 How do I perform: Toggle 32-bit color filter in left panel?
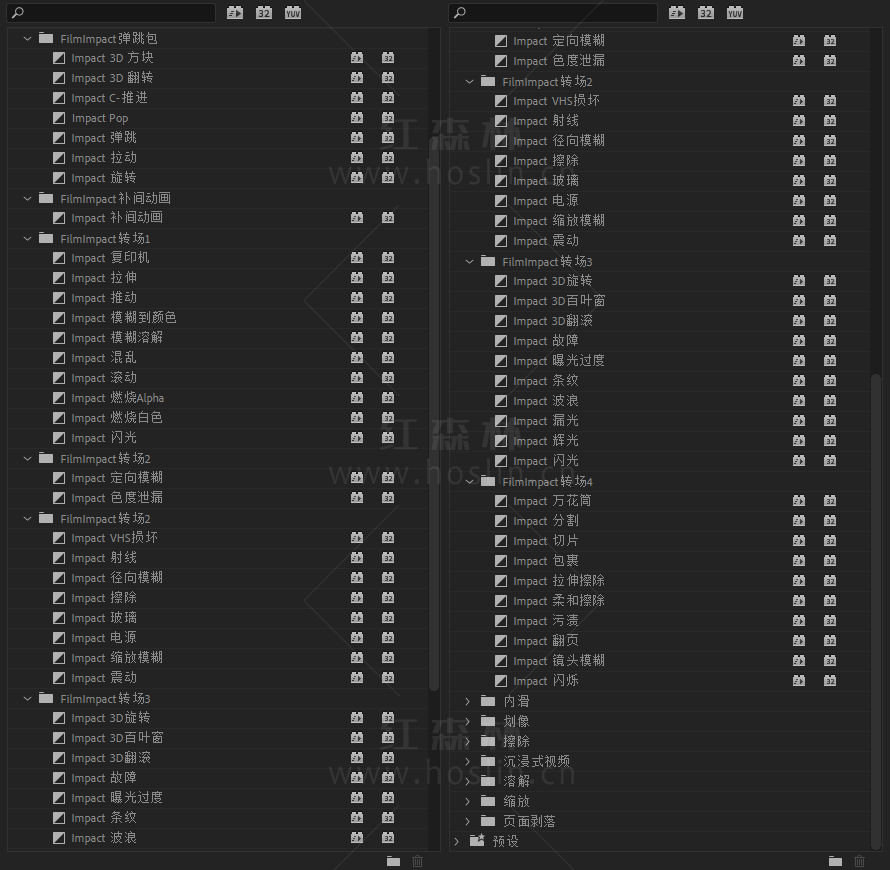pos(264,13)
